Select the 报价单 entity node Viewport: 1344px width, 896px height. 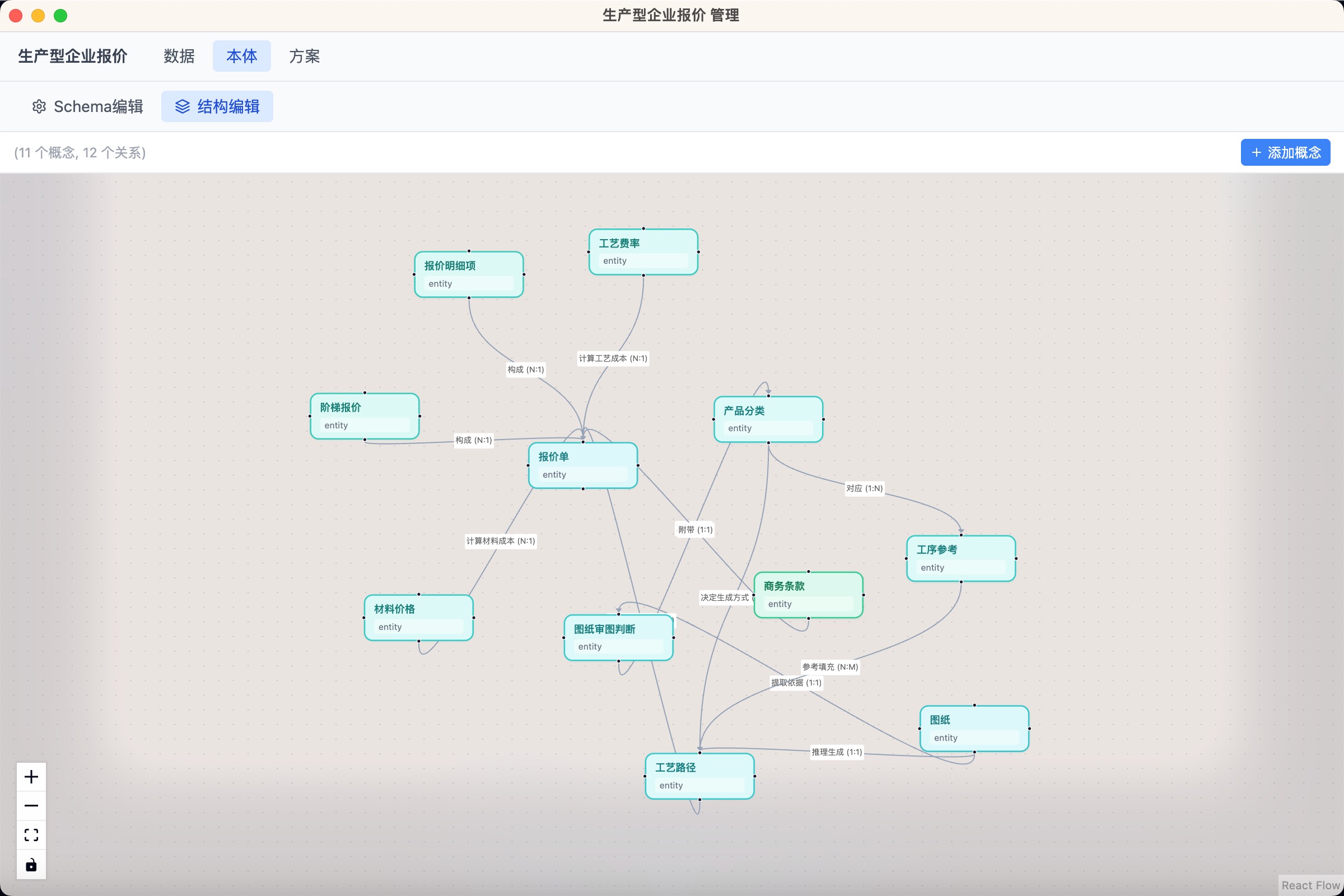coord(583,465)
